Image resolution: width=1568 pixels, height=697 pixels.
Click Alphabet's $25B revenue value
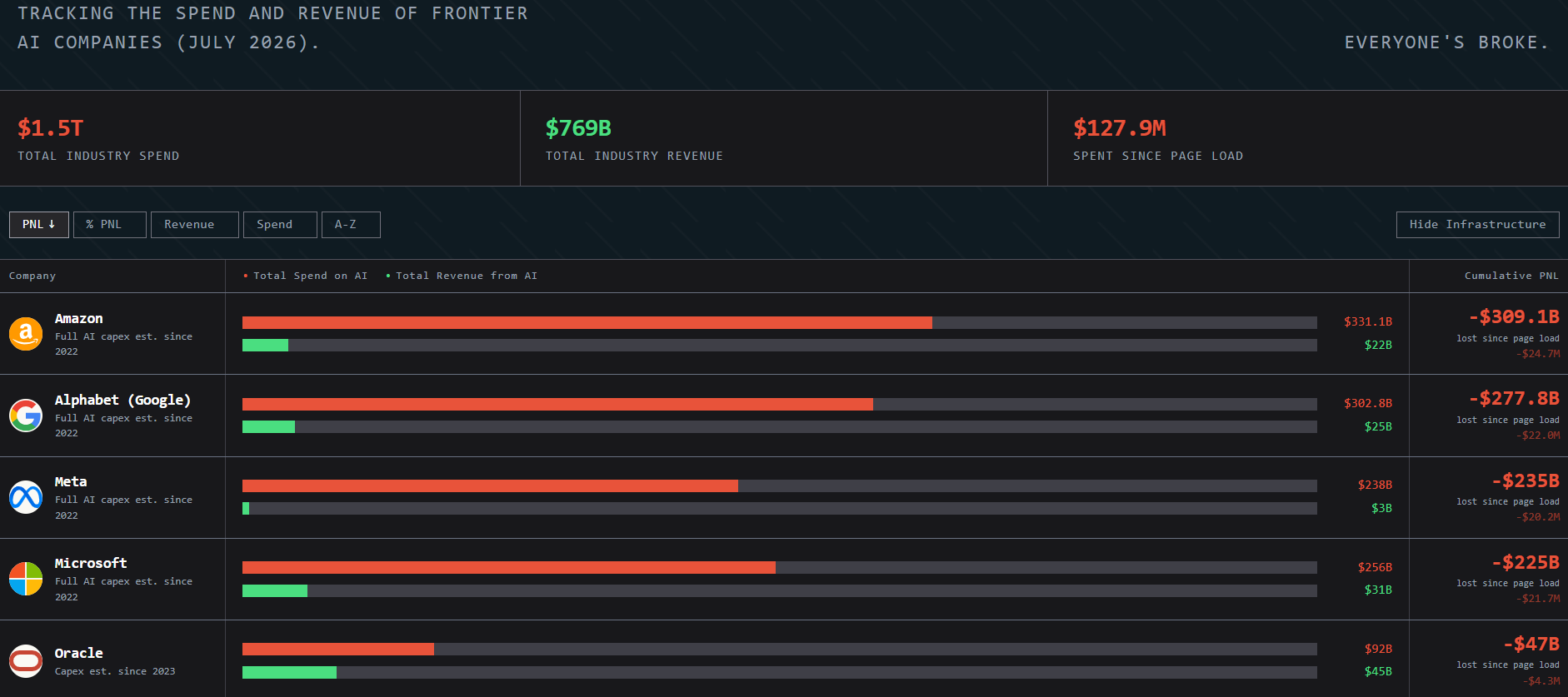tap(1378, 426)
